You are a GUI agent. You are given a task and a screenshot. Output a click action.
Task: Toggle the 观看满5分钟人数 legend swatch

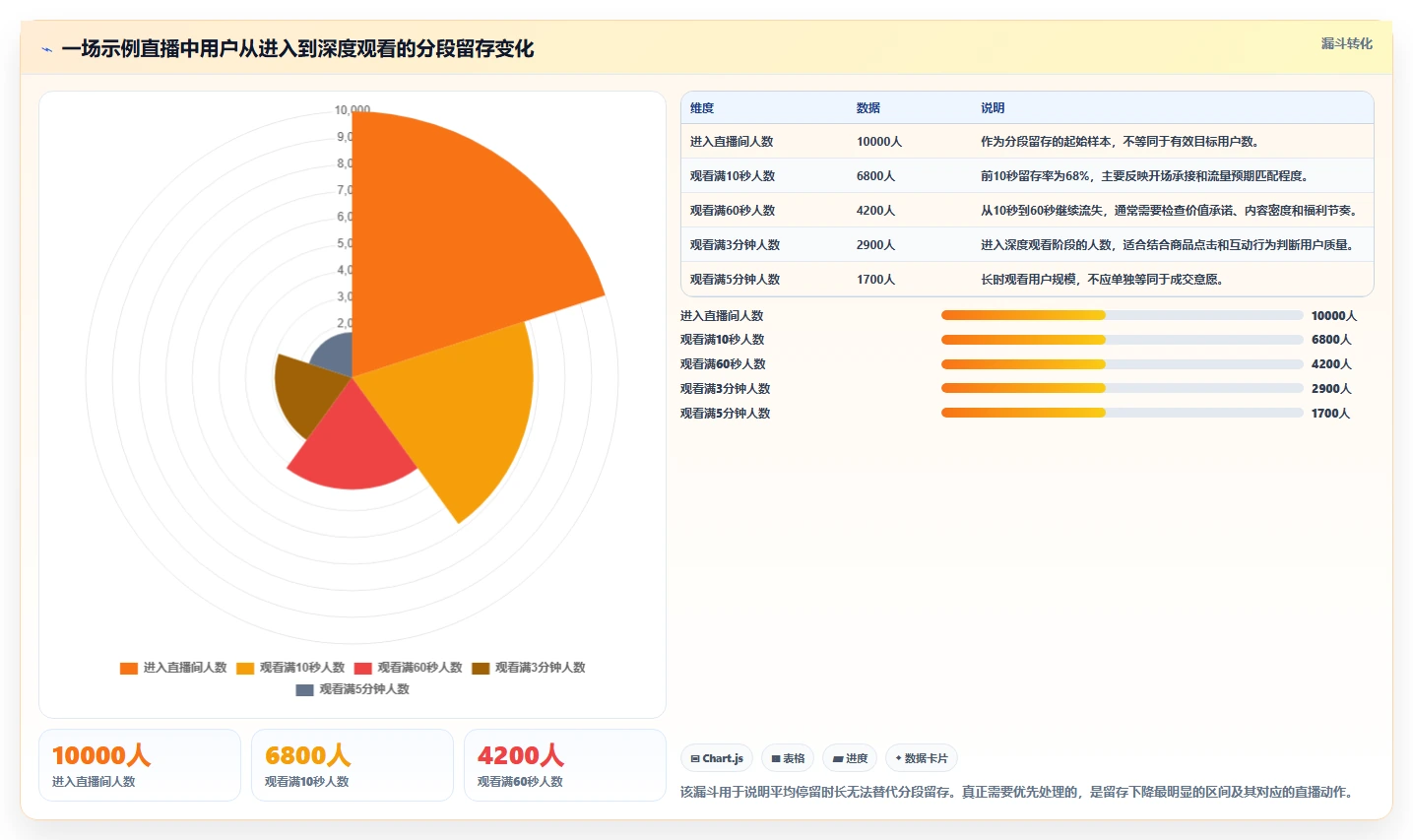click(304, 689)
